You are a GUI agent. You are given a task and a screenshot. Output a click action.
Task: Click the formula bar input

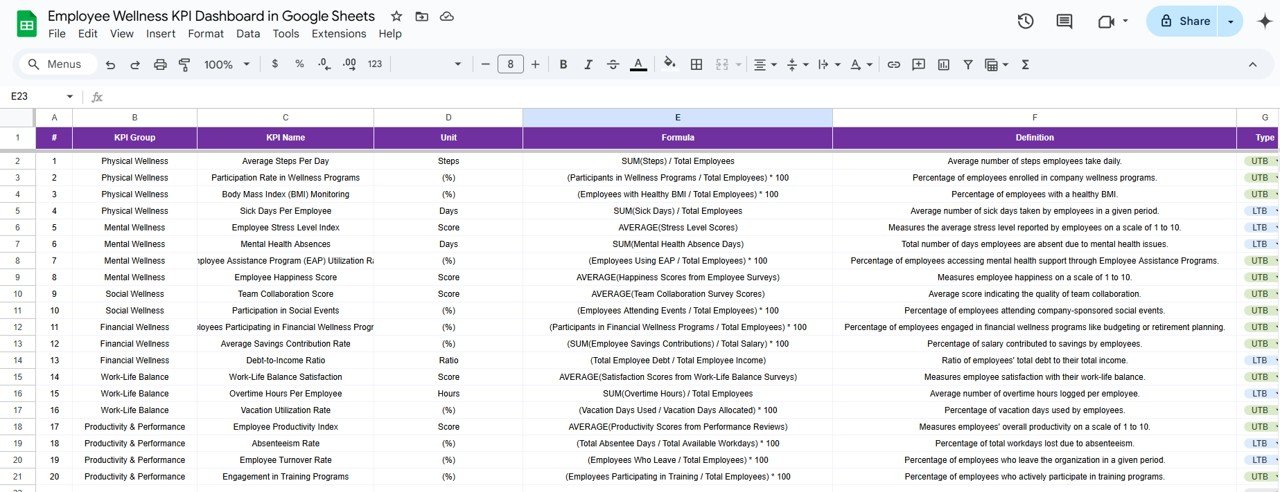coord(690,96)
